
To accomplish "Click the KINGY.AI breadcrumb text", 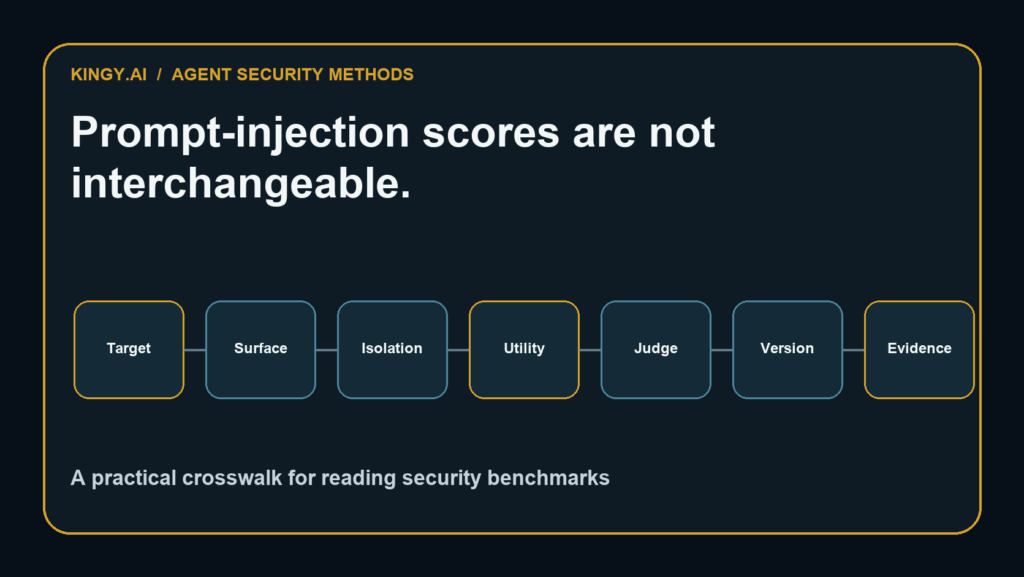I will pyautogui.click(x=109, y=74).
